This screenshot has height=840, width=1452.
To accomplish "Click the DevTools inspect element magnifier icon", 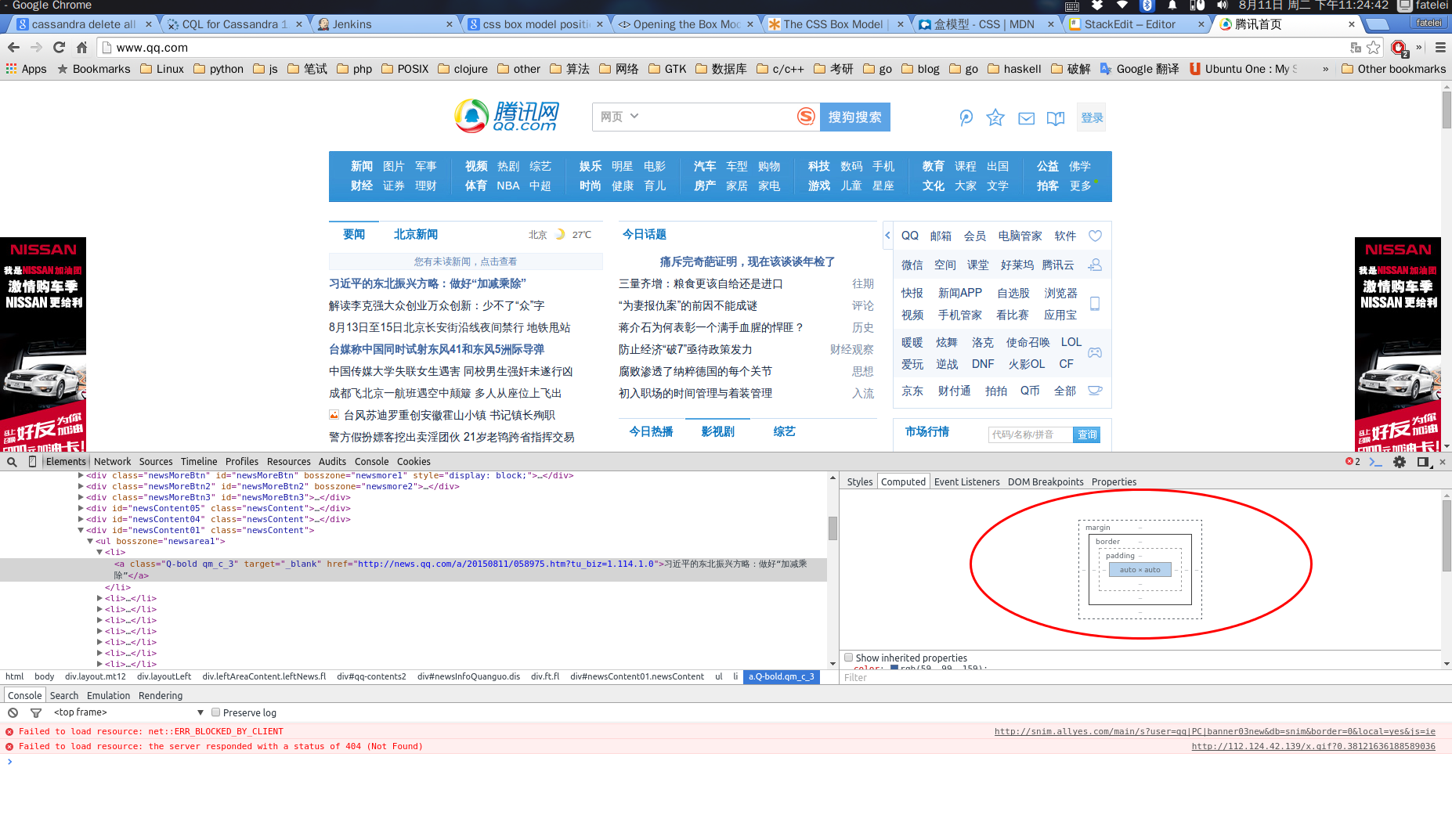I will 12,462.
